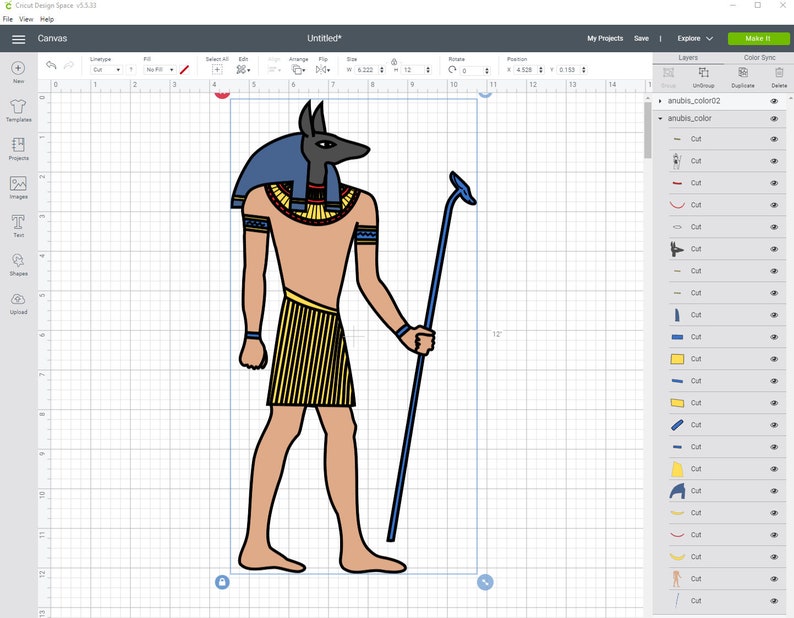Open the Explore machine dropdown
The width and height of the screenshot is (794, 618).
(x=695, y=38)
